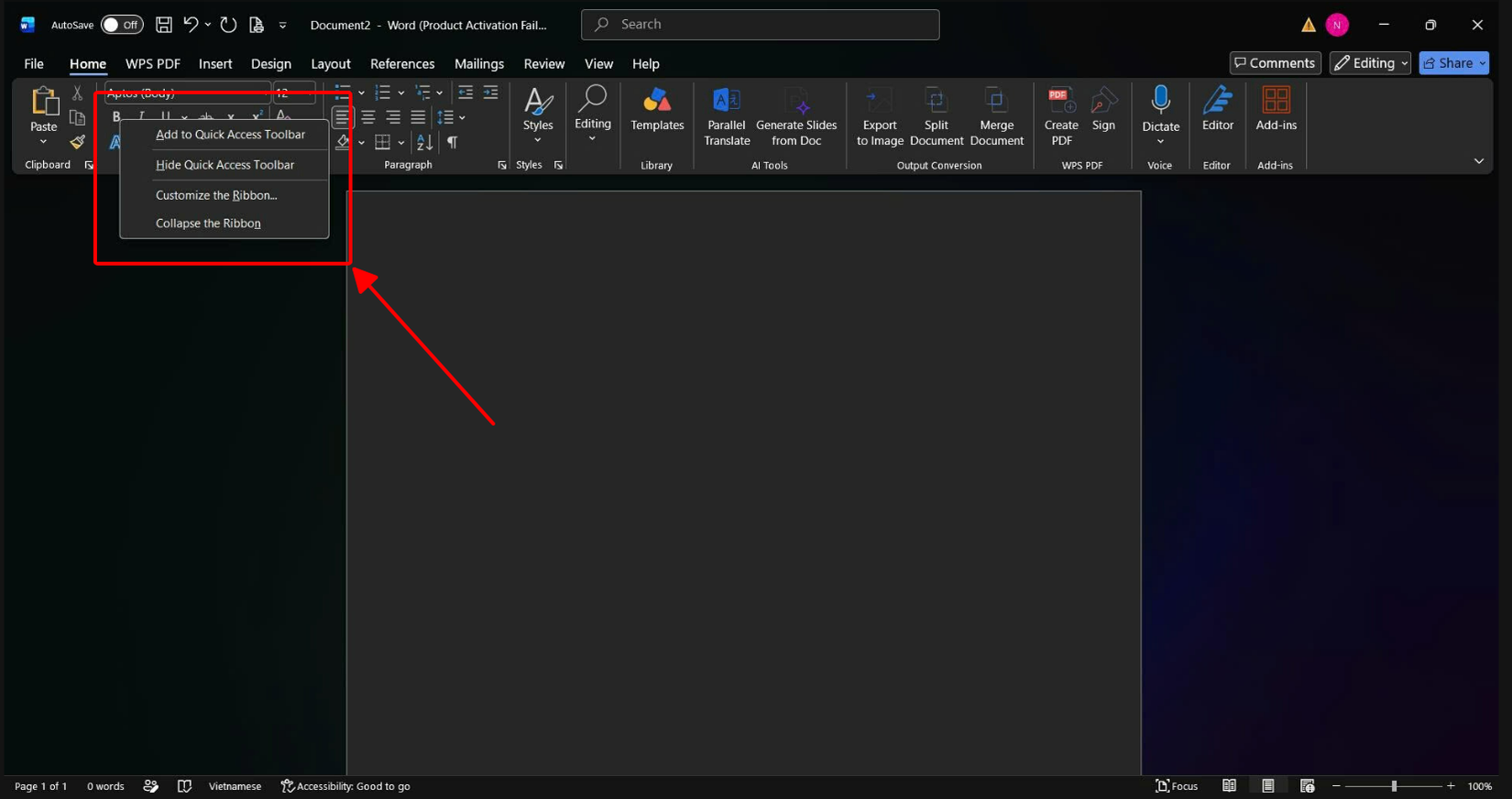Click the Decrease Indent icon
Image resolution: width=1512 pixels, height=799 pixels.
[466, 93]
